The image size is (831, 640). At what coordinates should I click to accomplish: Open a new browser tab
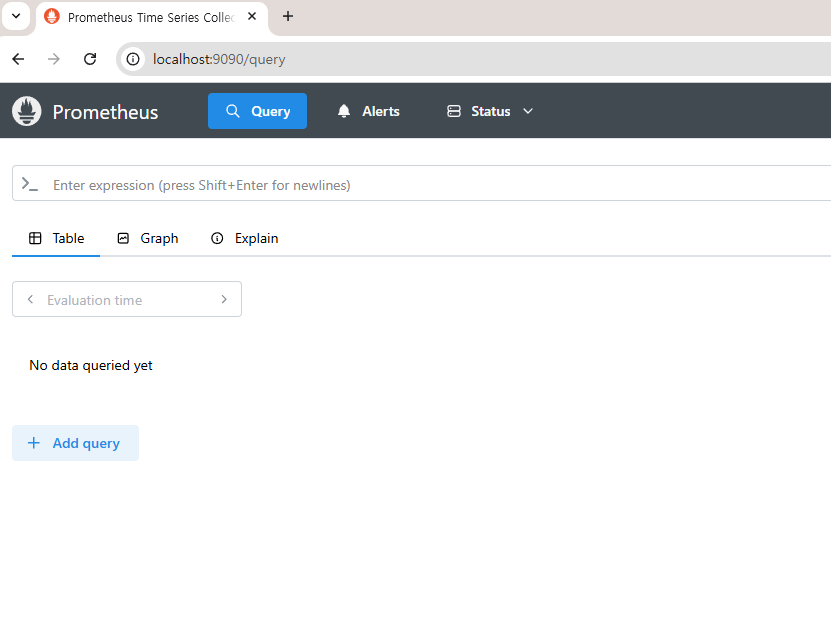[288, 16]
